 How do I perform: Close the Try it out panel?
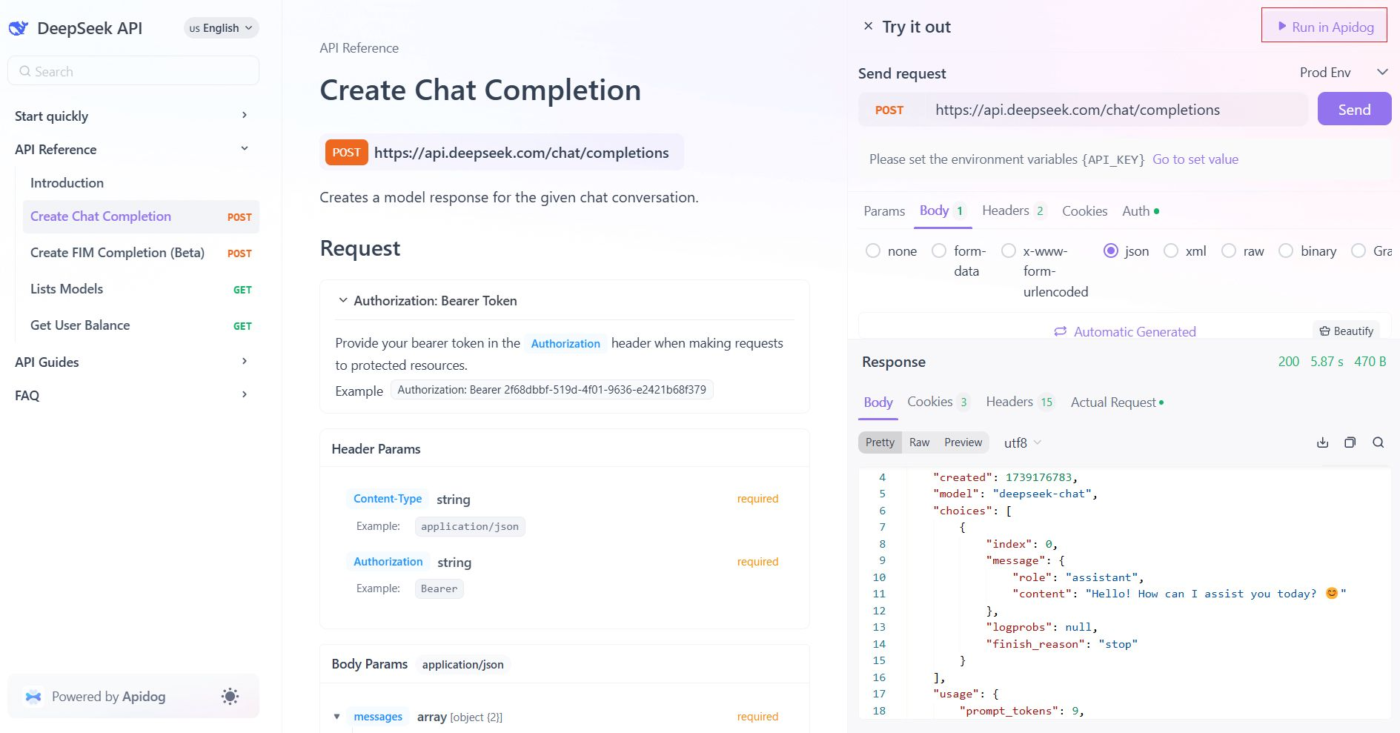point(868,27)
